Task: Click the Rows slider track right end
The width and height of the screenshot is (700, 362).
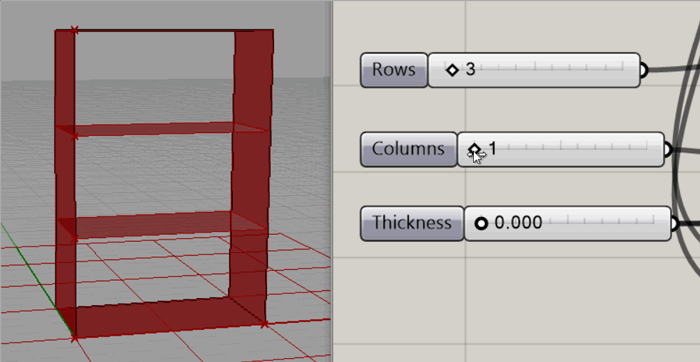Action: tap(622, 68)
